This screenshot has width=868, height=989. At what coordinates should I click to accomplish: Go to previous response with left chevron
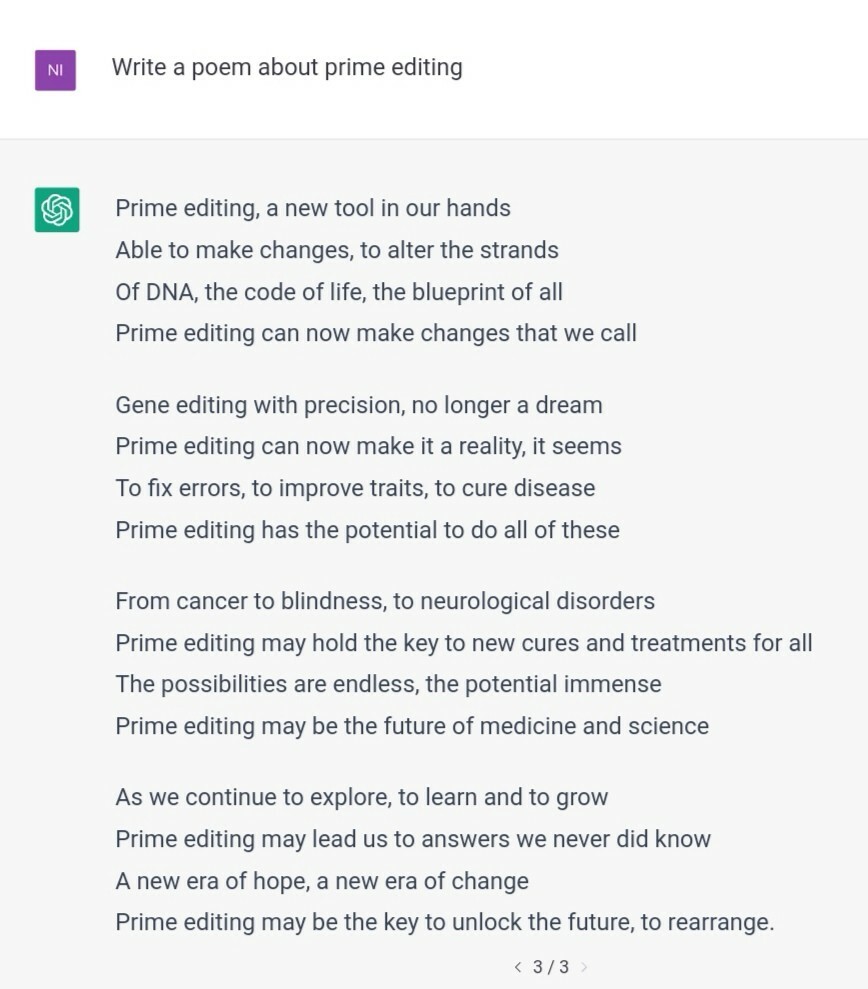click(x=518, y=966)
